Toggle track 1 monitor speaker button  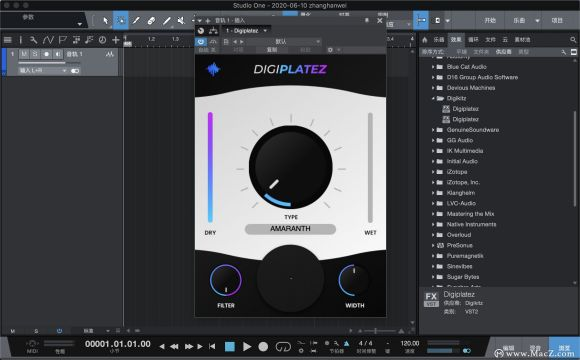coord(58,54)
